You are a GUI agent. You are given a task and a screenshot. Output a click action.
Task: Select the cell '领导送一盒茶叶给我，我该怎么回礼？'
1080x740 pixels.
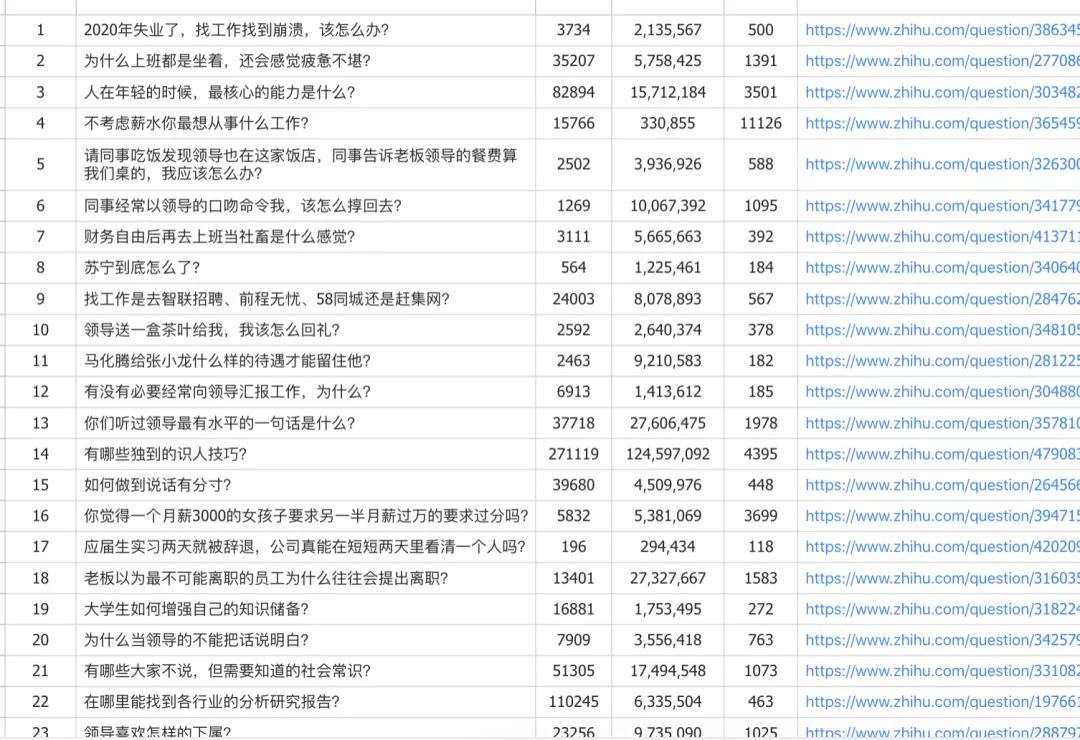pyautogui.click(x=306, y=330)
